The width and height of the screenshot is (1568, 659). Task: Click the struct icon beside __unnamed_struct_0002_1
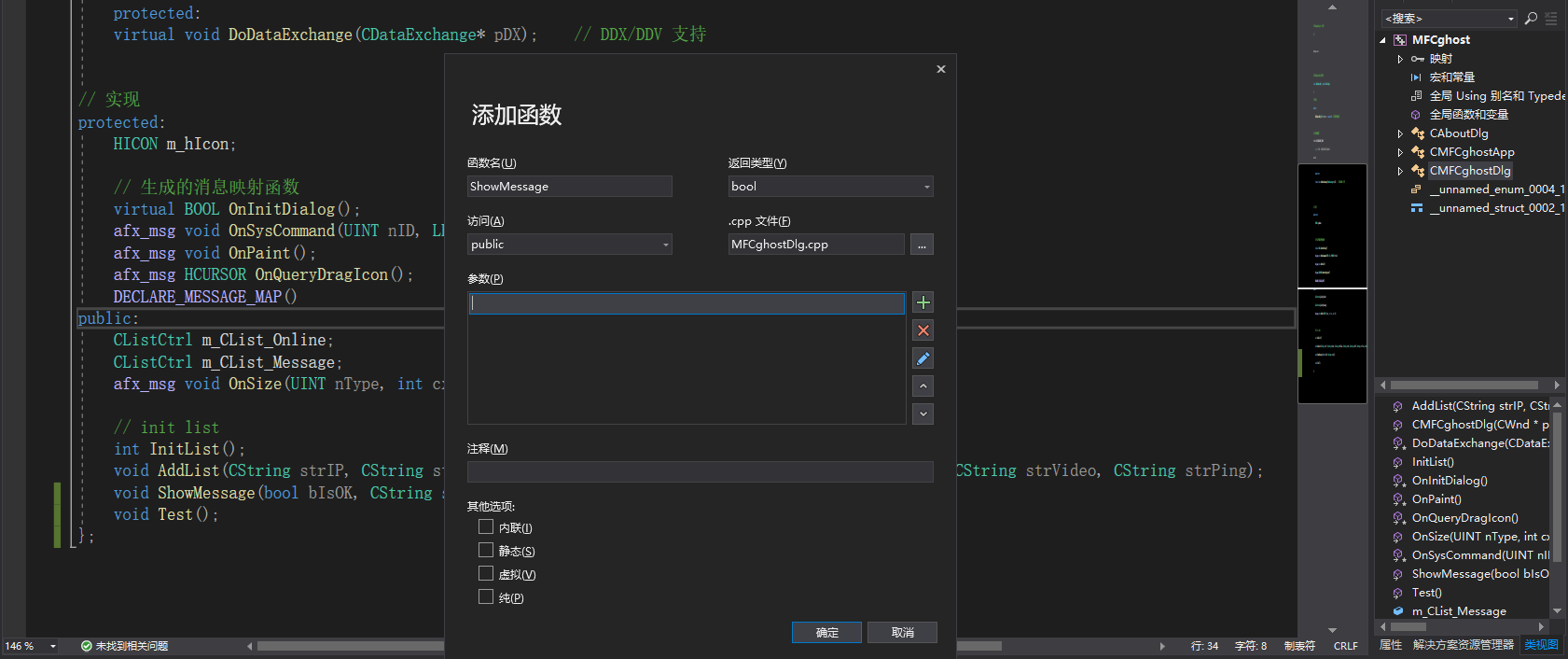point(1416,208)
